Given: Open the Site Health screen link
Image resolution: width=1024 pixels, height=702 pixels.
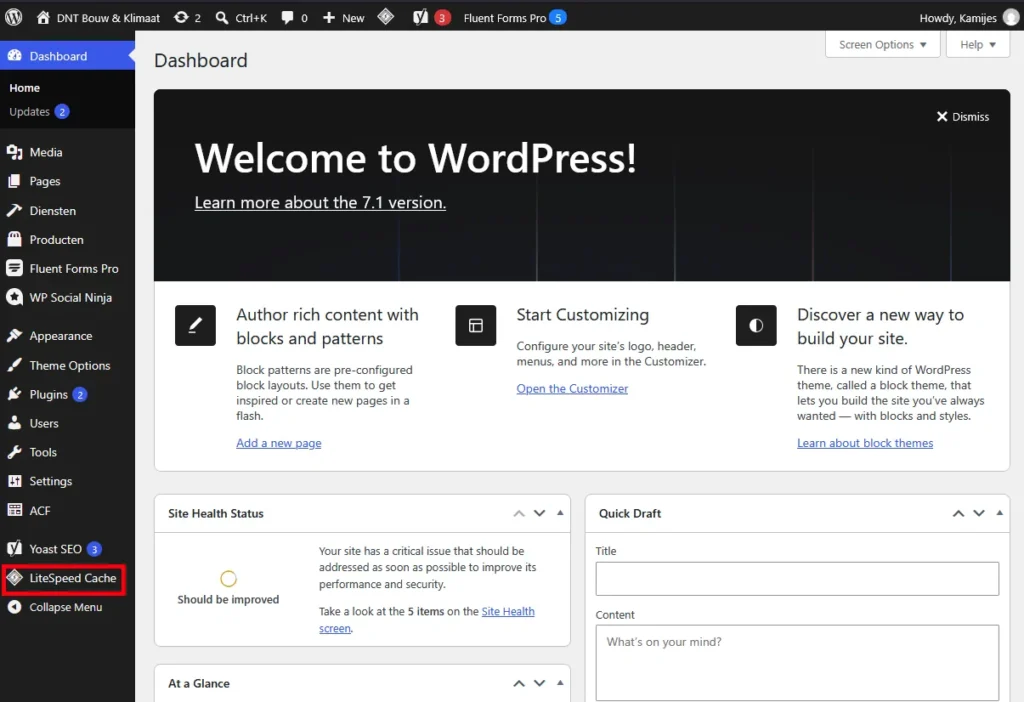Looking at the screenshot, I should [x=426, y=620].
